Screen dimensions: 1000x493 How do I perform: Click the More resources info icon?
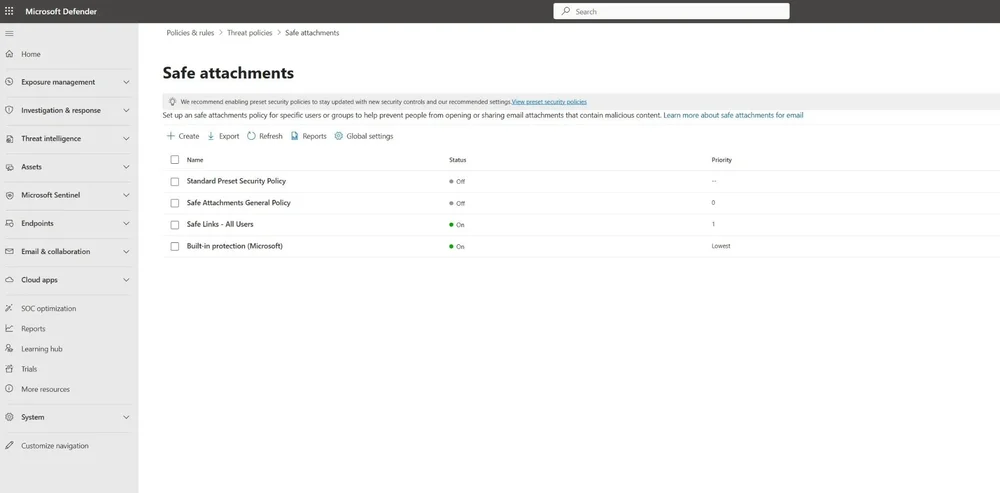click(9, 388)
